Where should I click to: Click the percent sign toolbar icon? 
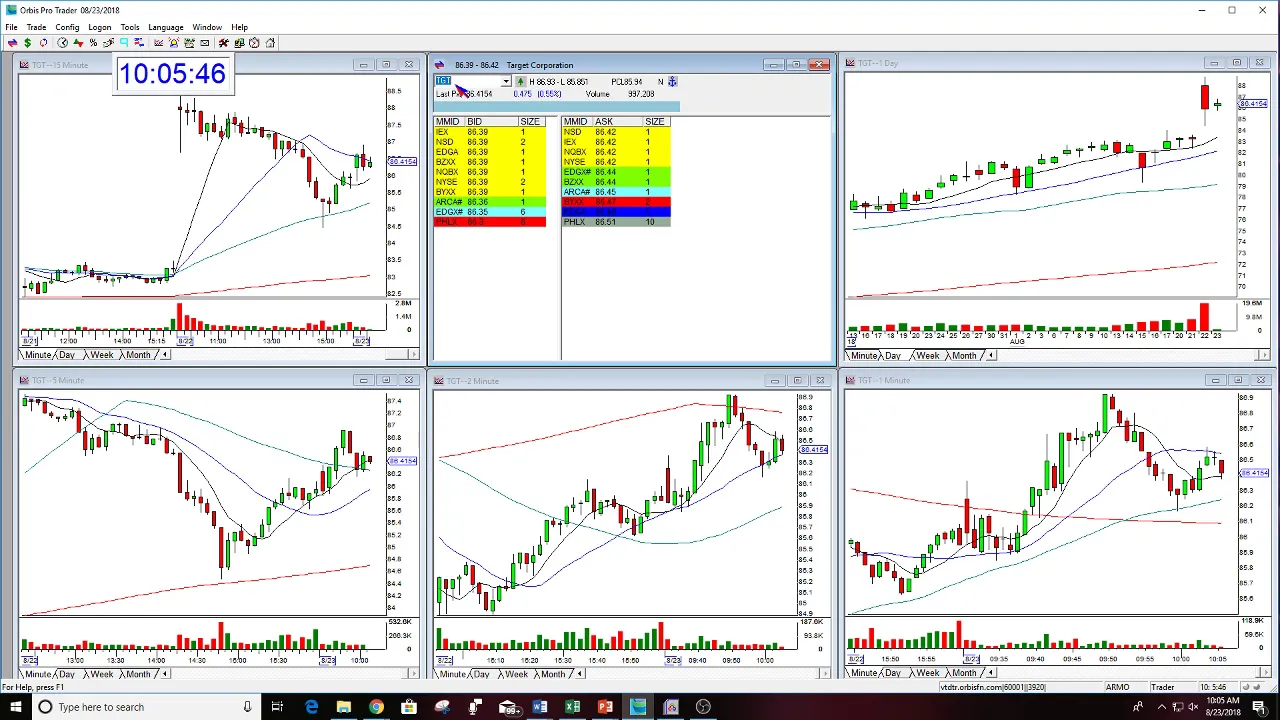(93, 43)
